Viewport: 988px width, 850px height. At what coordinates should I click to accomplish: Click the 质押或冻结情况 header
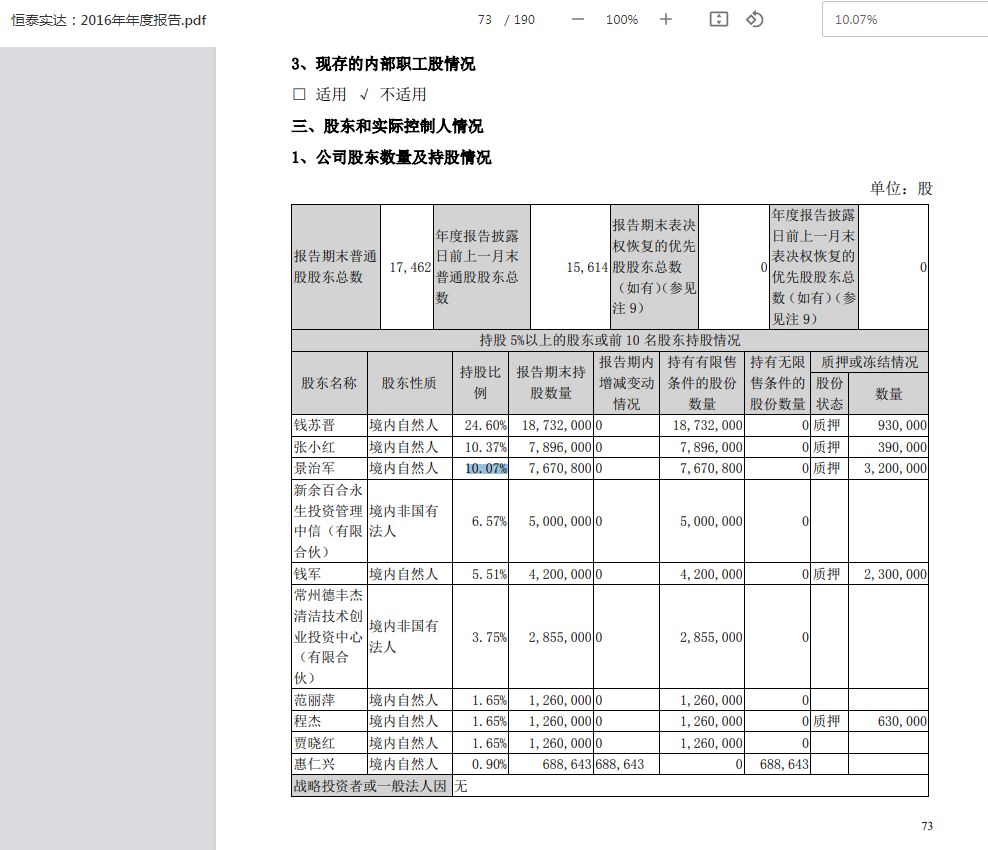[x=869, y=362]
